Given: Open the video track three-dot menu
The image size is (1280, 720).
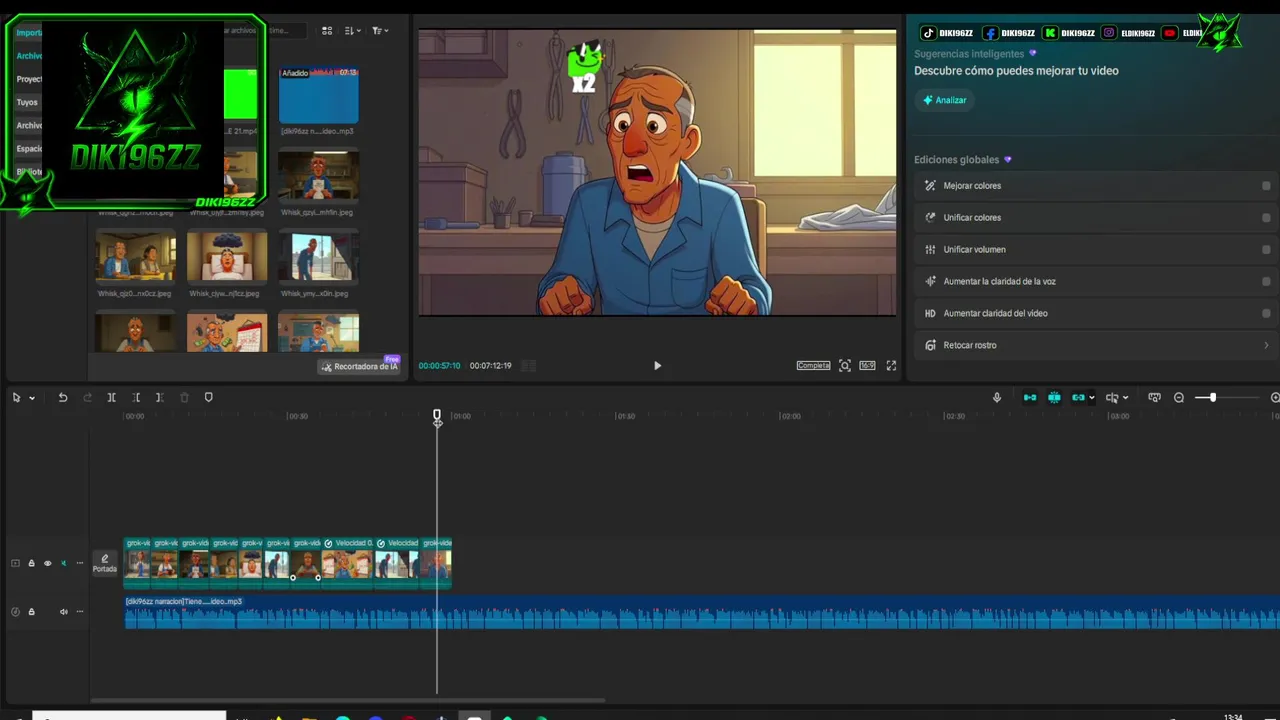Looking at the screenshot, I should click(80, 563).
